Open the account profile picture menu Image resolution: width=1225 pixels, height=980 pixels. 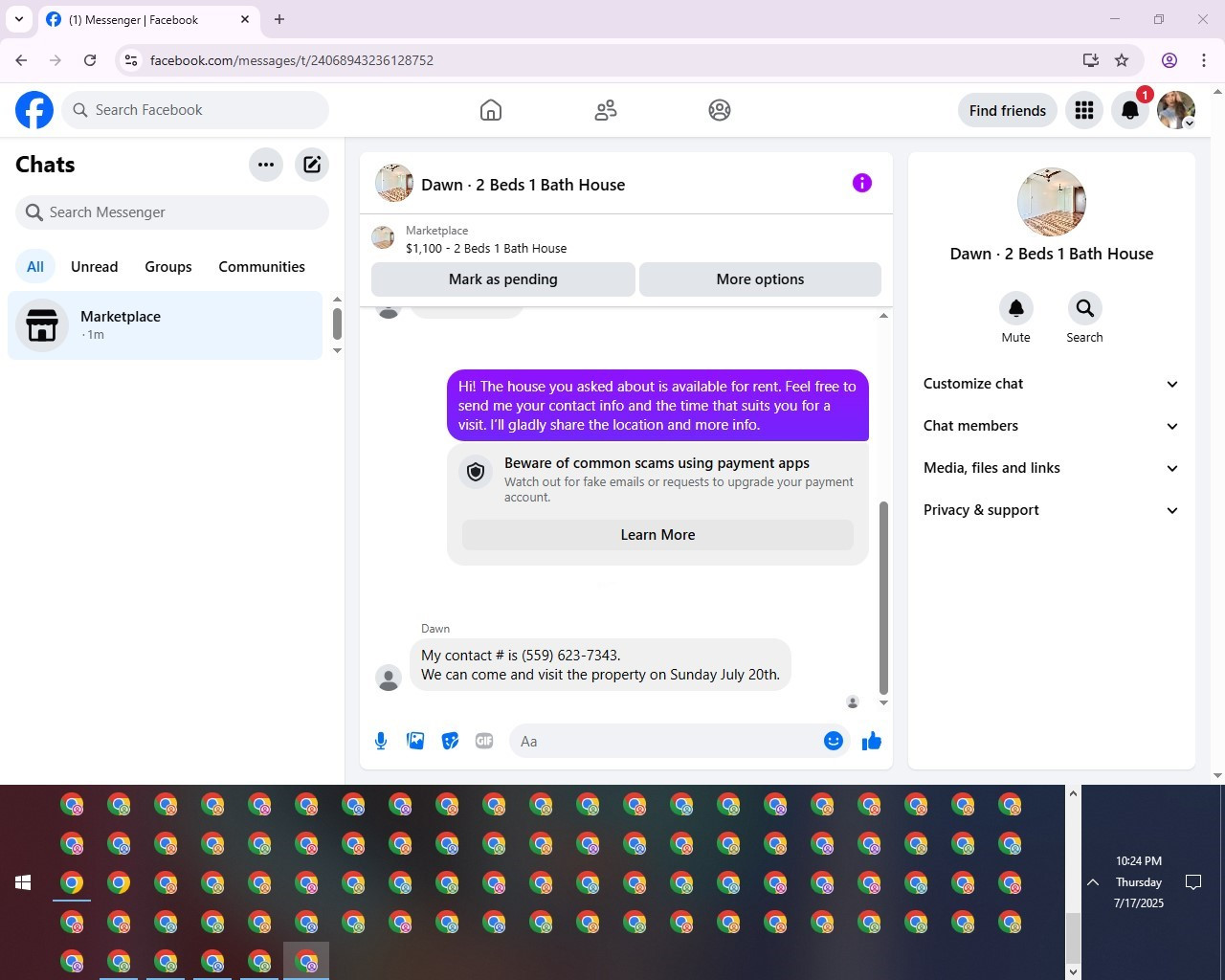[x=1176, y=110]
